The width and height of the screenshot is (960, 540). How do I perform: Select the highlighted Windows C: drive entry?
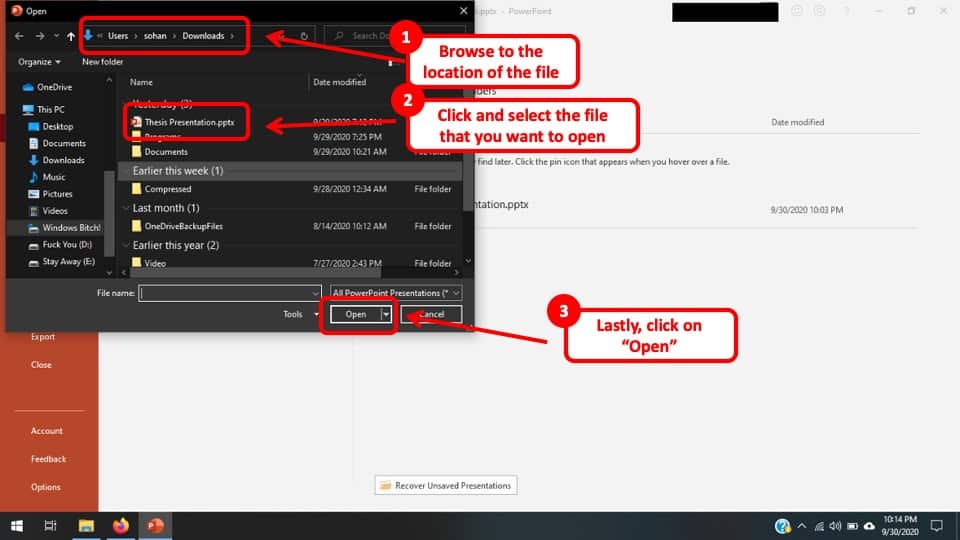pos(64,228)
